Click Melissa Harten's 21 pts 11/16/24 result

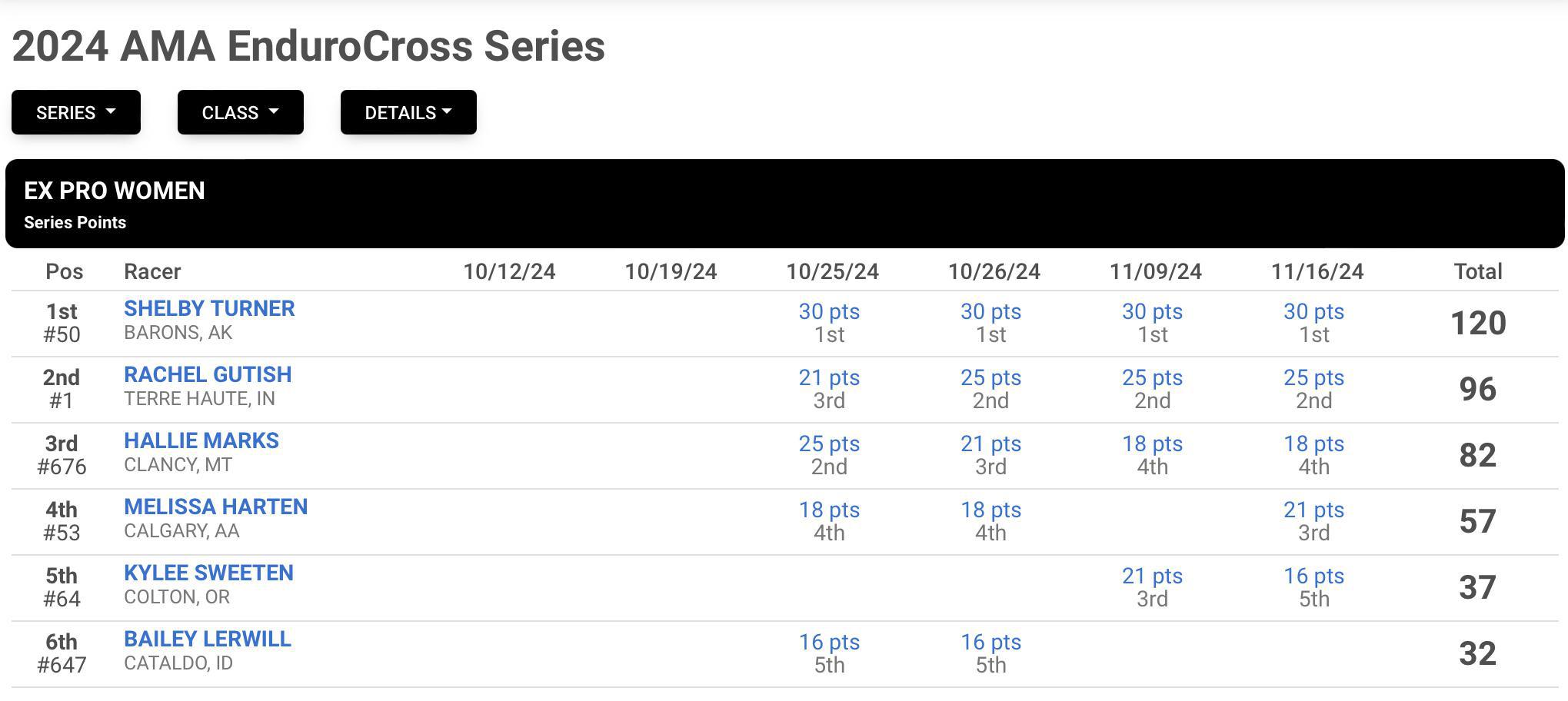(1313, 510)
